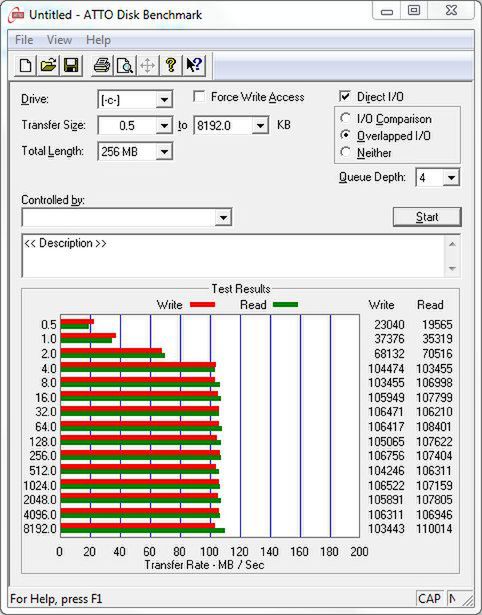This screenshot has width=482, height=615.
Task: Click the 0.5 transfer size row label
Action: click(49, 325)
